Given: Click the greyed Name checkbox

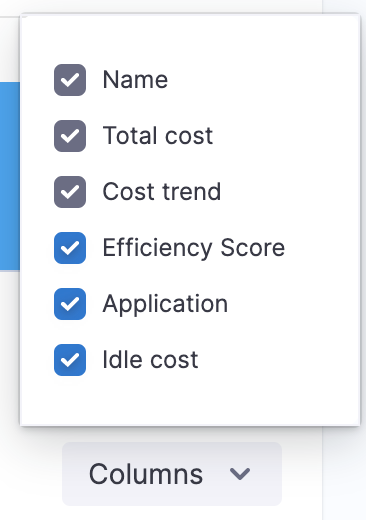Looking at the screenshot, I should [70, 80].
